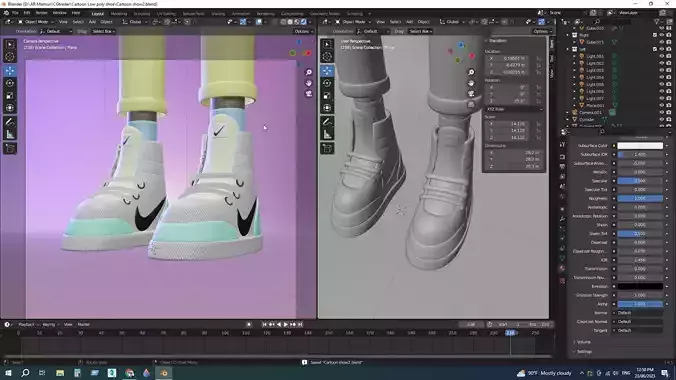Click the Alpha slider
Image resolution: width=676 pixels, height=380 pixels.
click(640, 304)
